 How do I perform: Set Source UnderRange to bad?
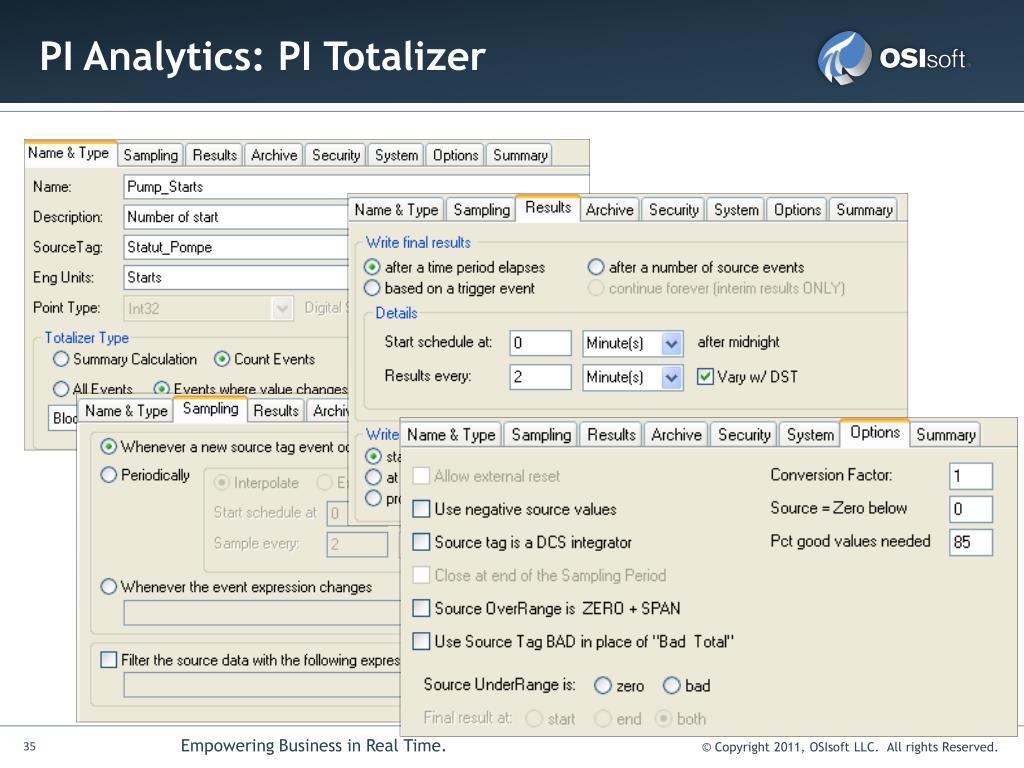672,686
